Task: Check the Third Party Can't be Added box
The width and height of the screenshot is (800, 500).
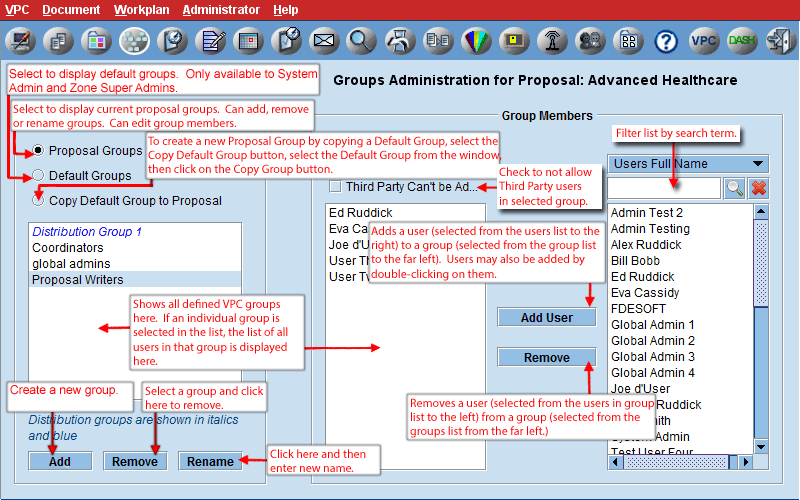Action: (335, 187)
